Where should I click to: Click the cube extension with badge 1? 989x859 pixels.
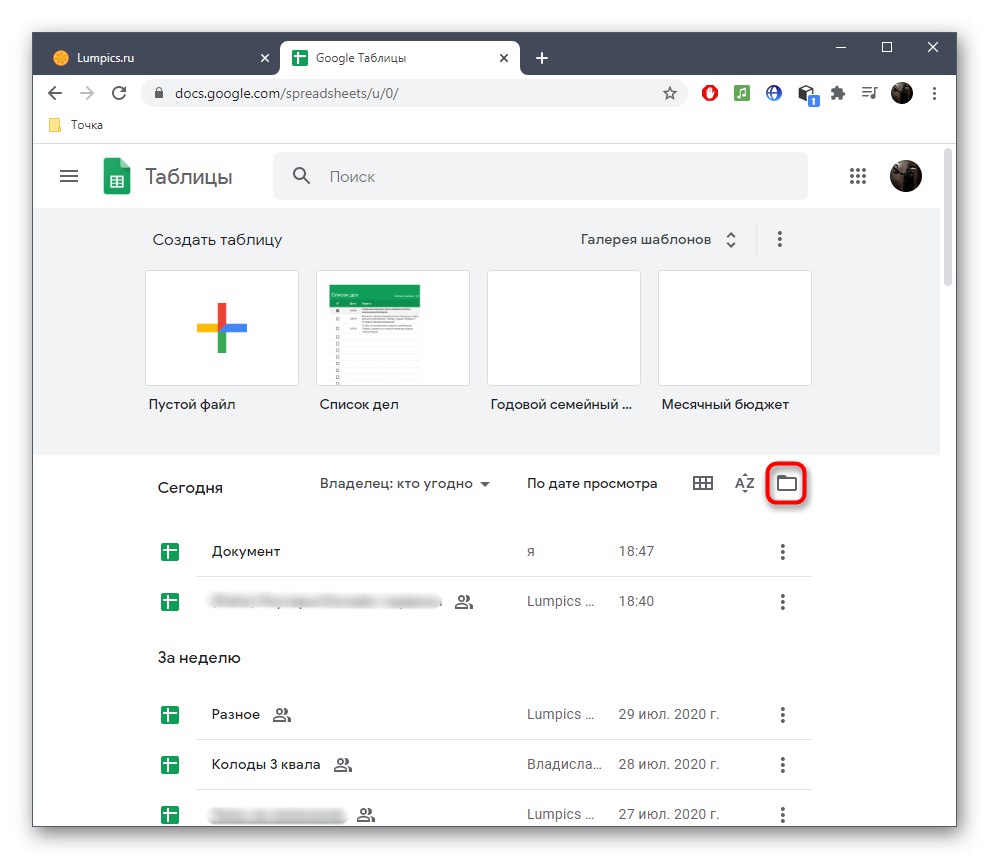tap(807, 95)
